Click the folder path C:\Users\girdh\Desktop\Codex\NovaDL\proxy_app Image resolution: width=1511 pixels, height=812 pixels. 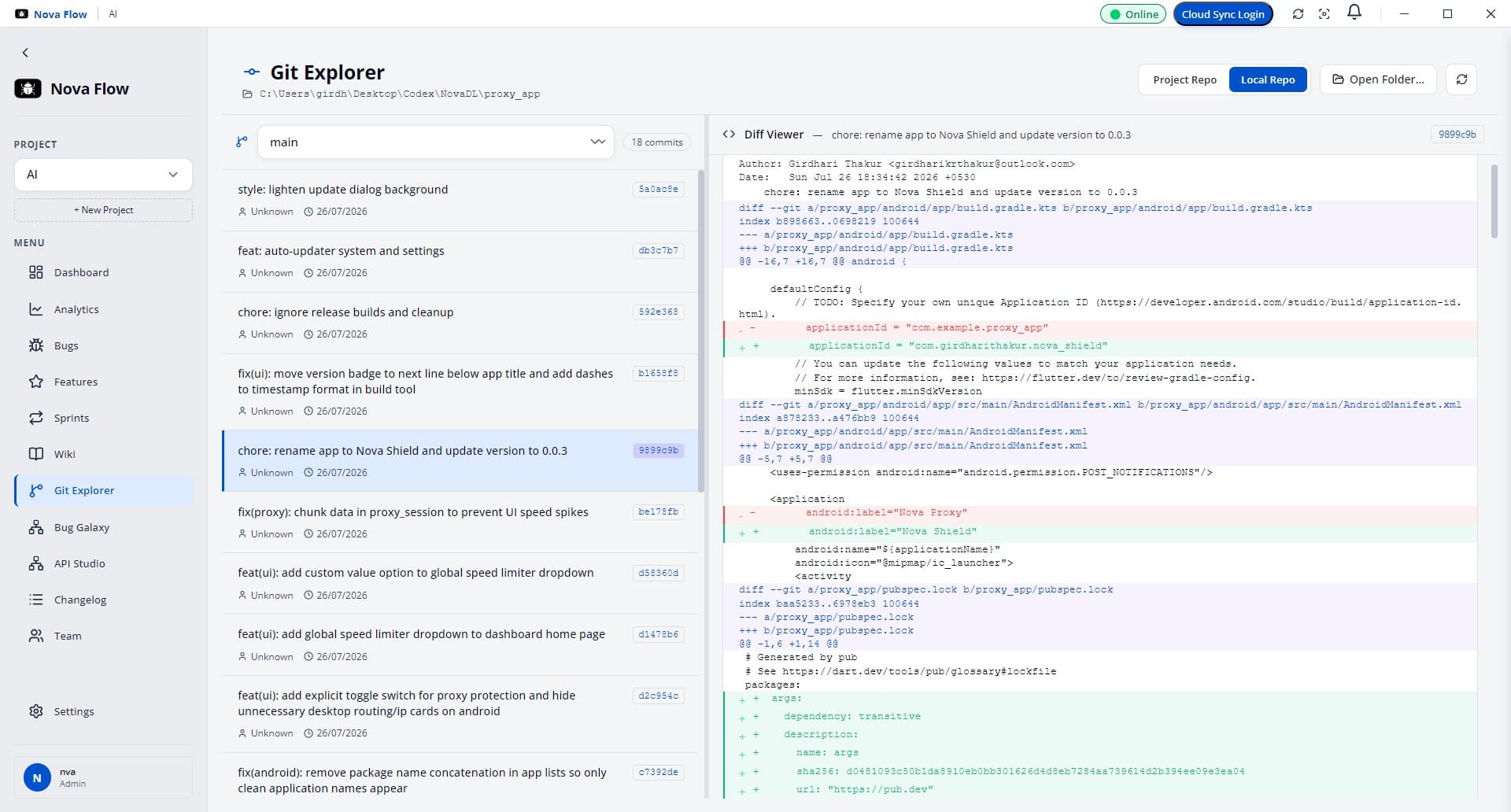click(400, 94)
